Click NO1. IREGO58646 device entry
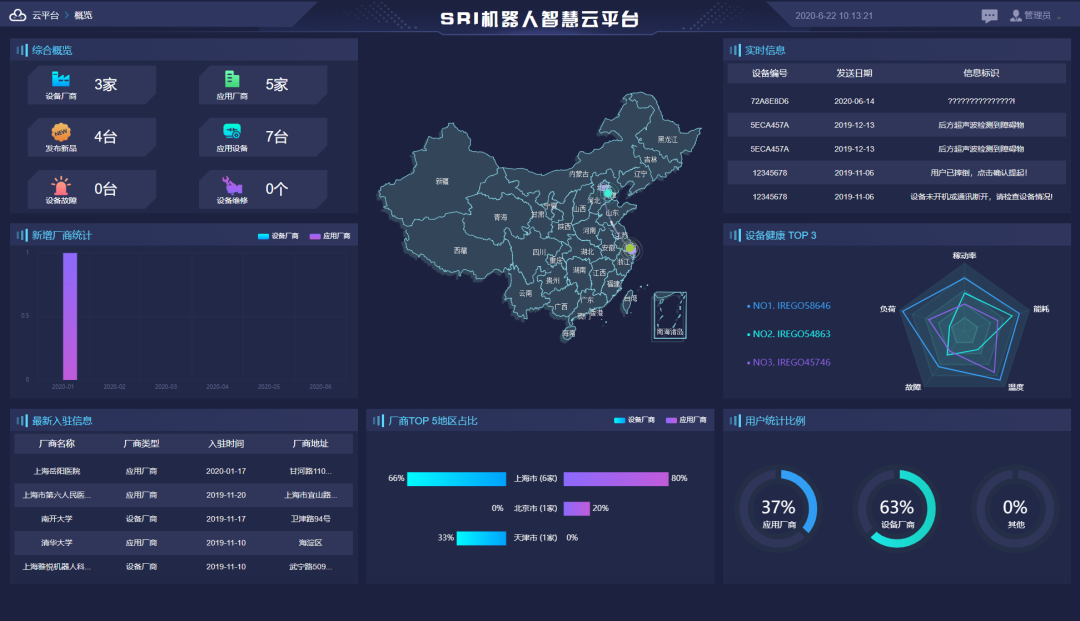The image size is (1080, 621). click(789, 306)
